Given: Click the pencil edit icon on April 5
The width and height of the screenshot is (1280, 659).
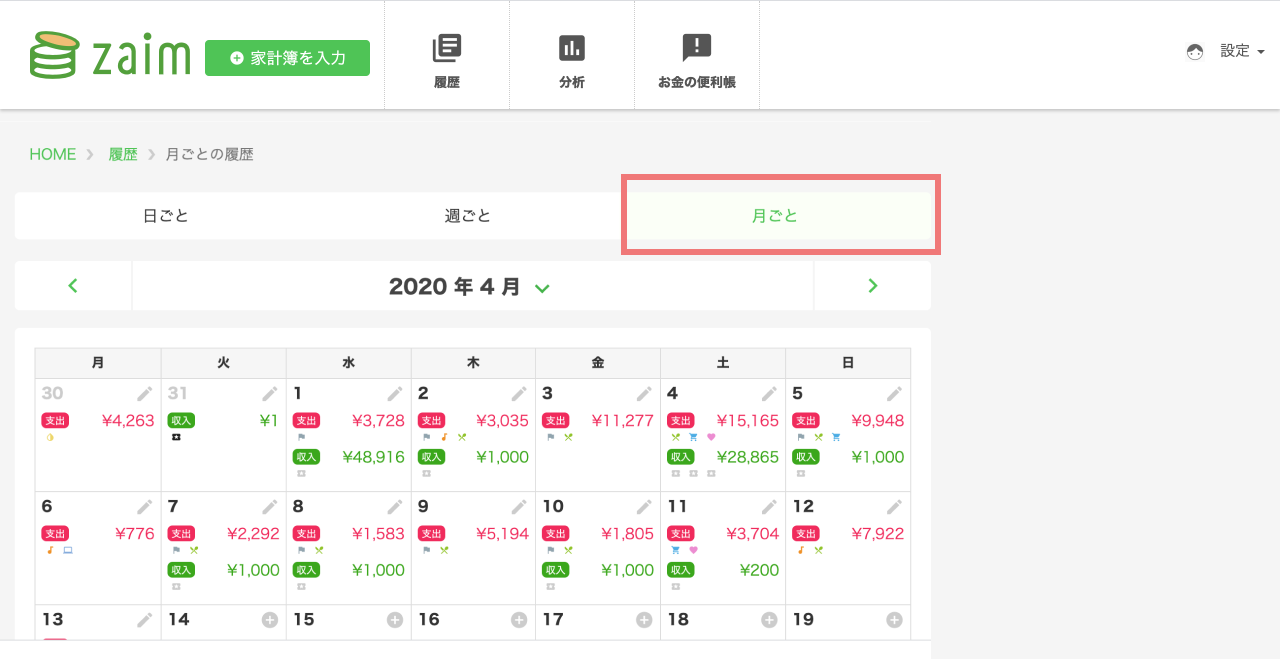Looking at the screenshot, I should (894, 394).
